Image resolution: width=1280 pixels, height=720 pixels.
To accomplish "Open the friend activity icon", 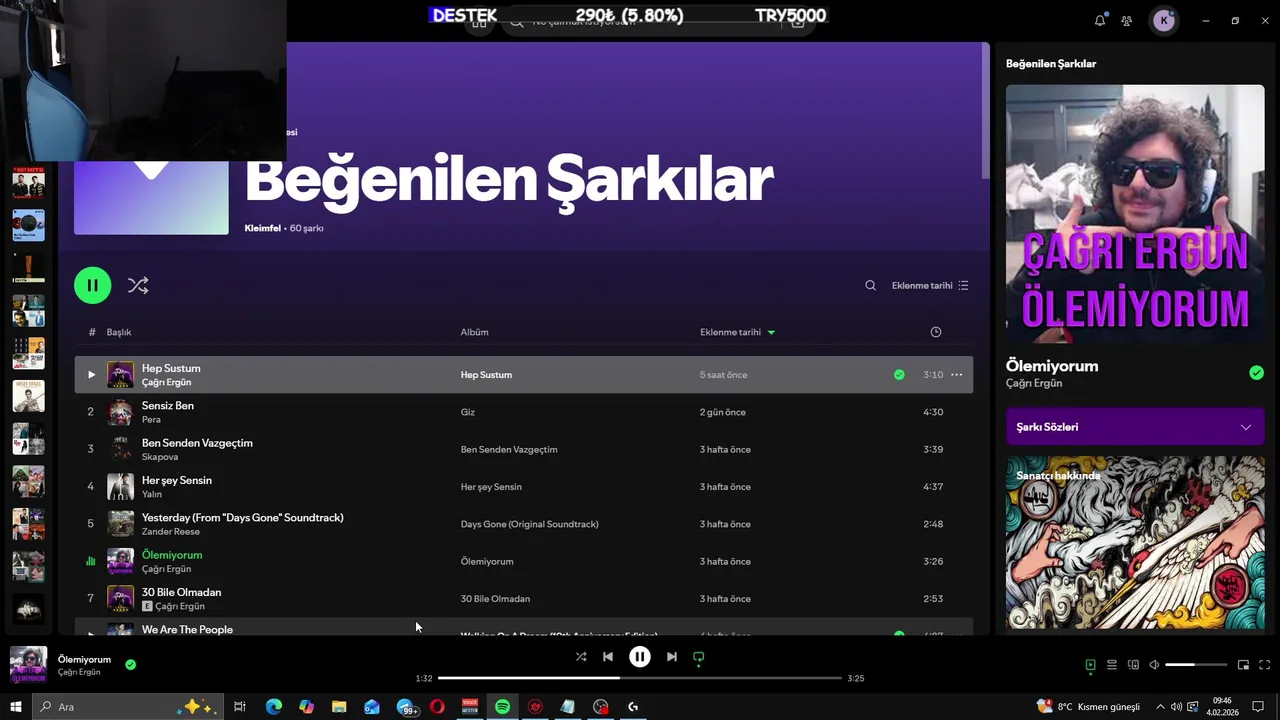I will 1127,20.
